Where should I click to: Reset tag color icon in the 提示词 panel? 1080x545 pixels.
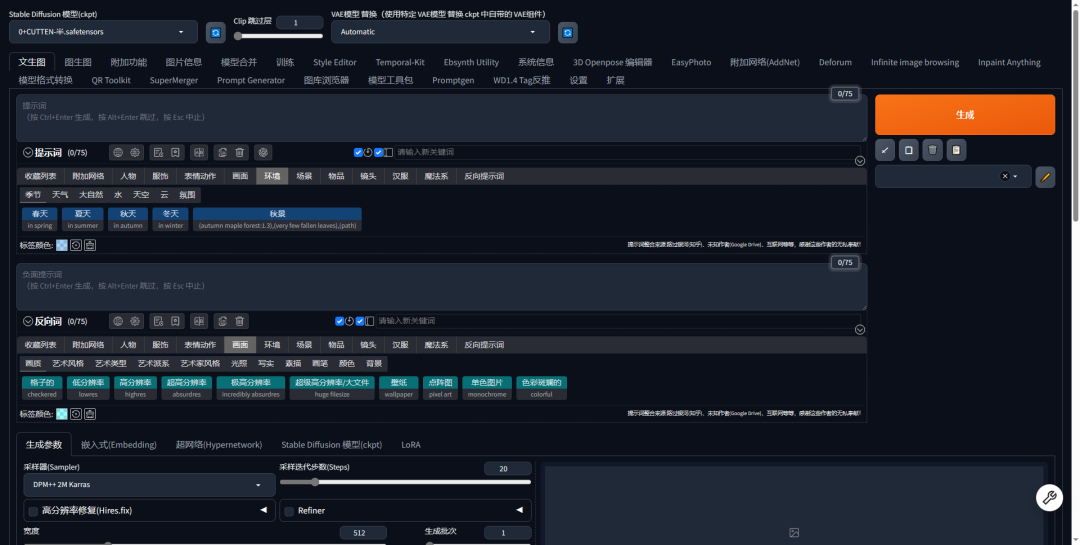(x=76, y=245)
